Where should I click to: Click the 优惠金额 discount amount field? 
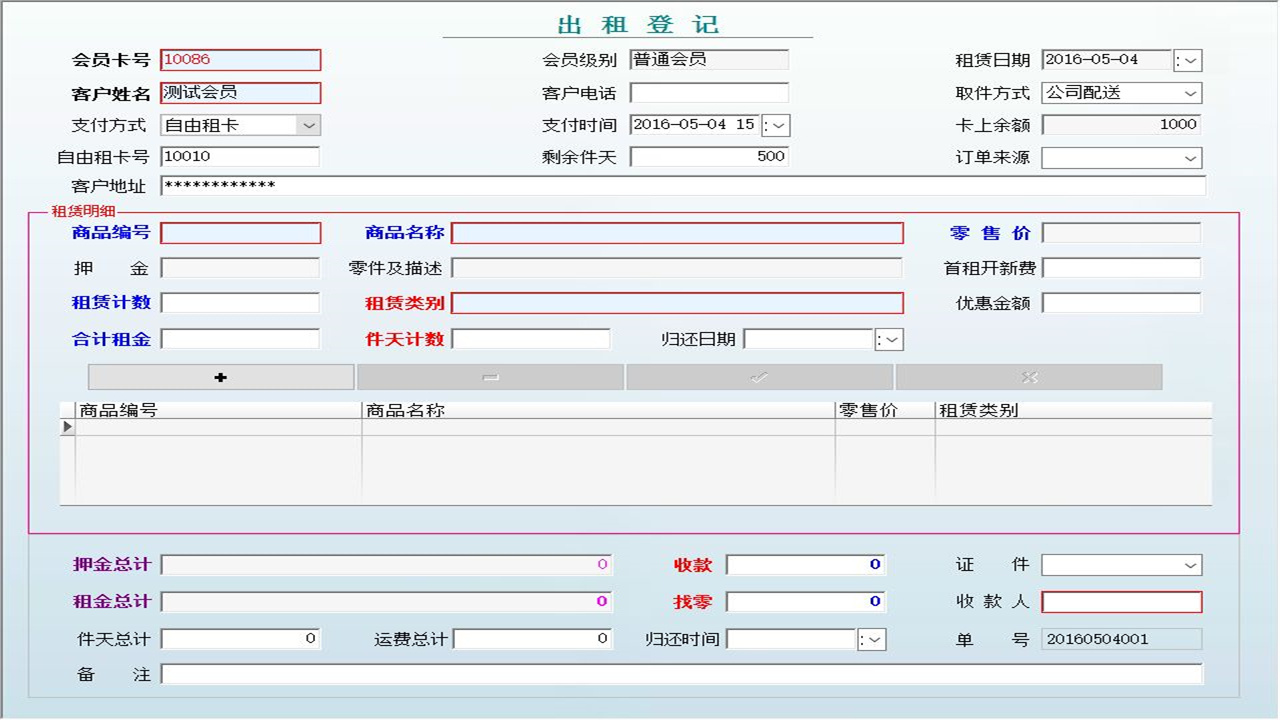[1121, 302]
